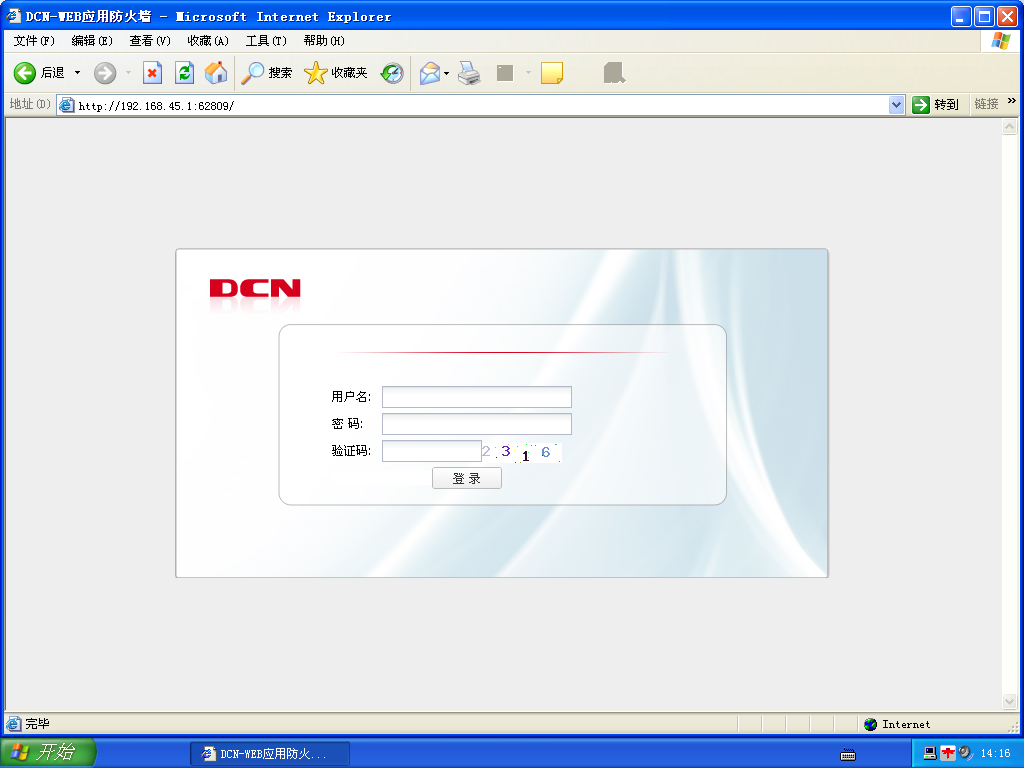Open the 帮助(H) menu
1024x768 pixels.
[324, 40]
